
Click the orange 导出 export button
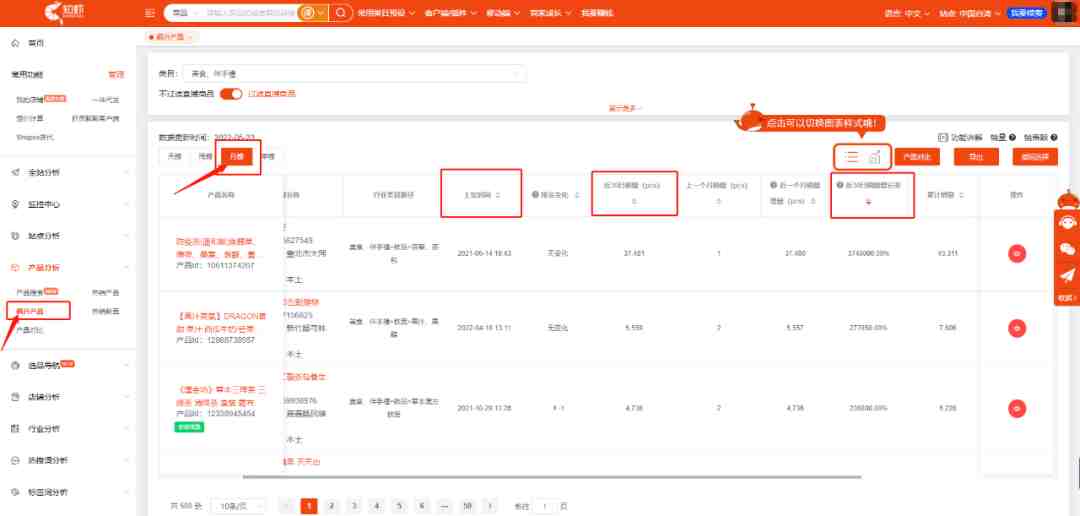(x=976, y=157)
